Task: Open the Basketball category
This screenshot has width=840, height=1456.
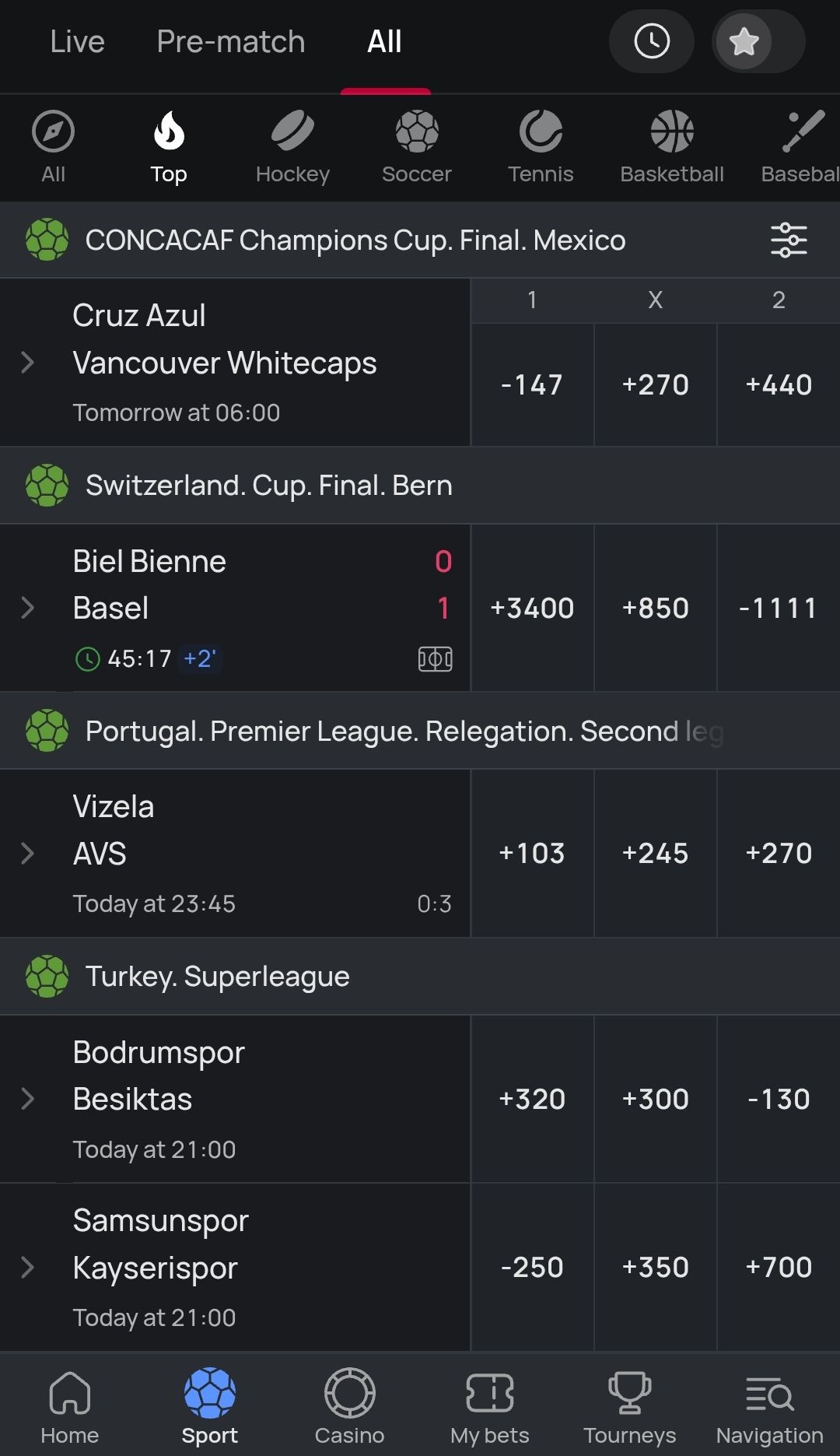Action: pyautogui.click(x=672, y=146)
